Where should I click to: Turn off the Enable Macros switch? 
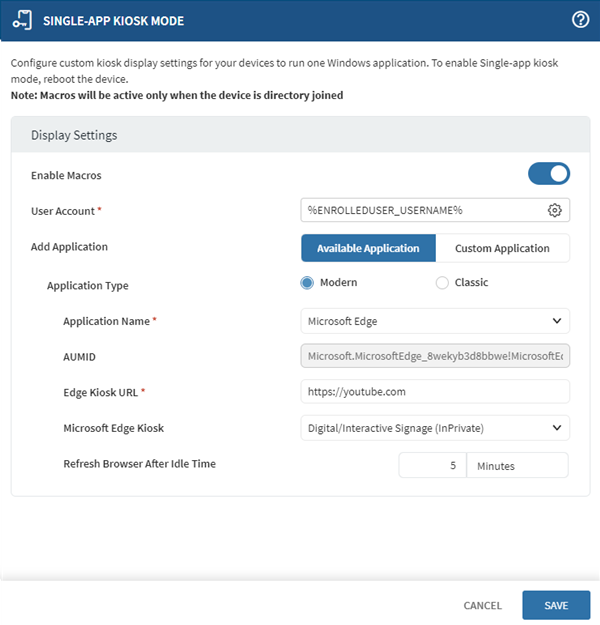pyautogui.click(x=549, y=174)
